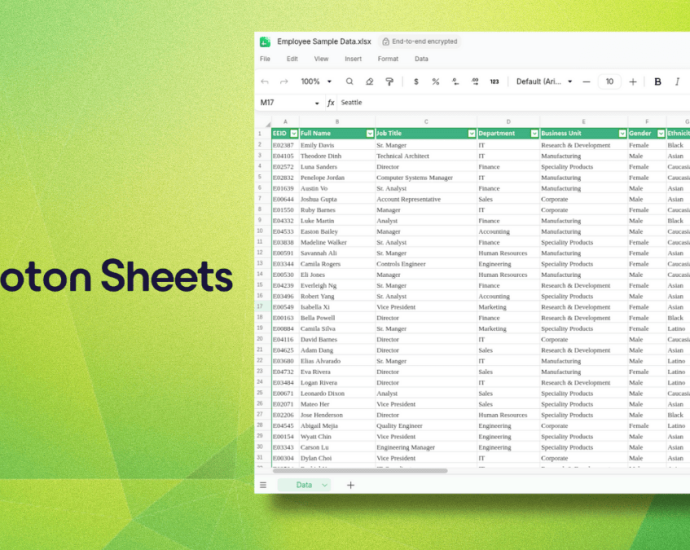Click the End-to-end encrypted lock badge
The image size is (690, 550).
pos(420,41)
